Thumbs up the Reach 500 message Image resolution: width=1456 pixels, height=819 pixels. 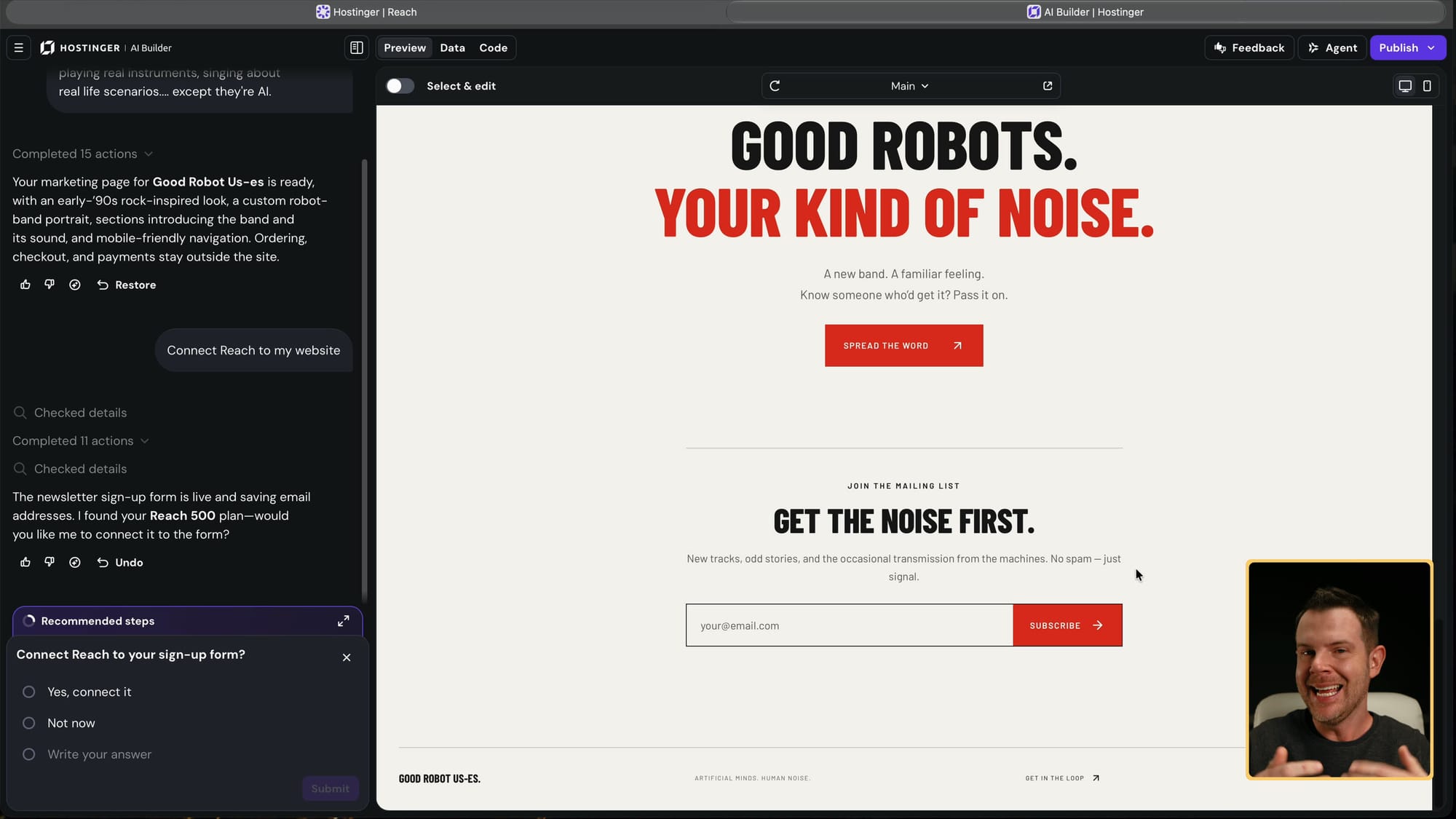25,562
